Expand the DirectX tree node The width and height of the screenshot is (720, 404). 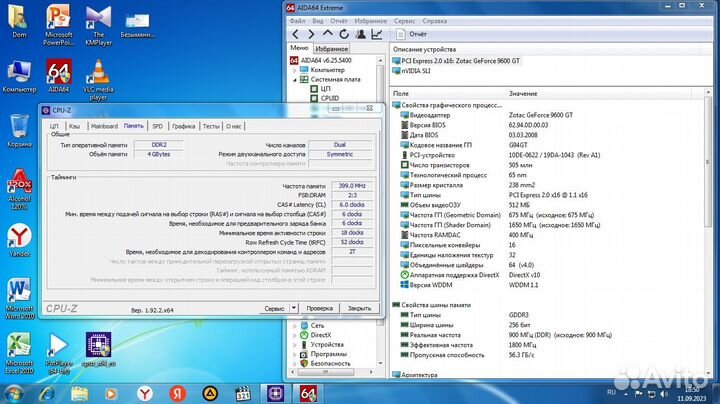coord(295,335)
